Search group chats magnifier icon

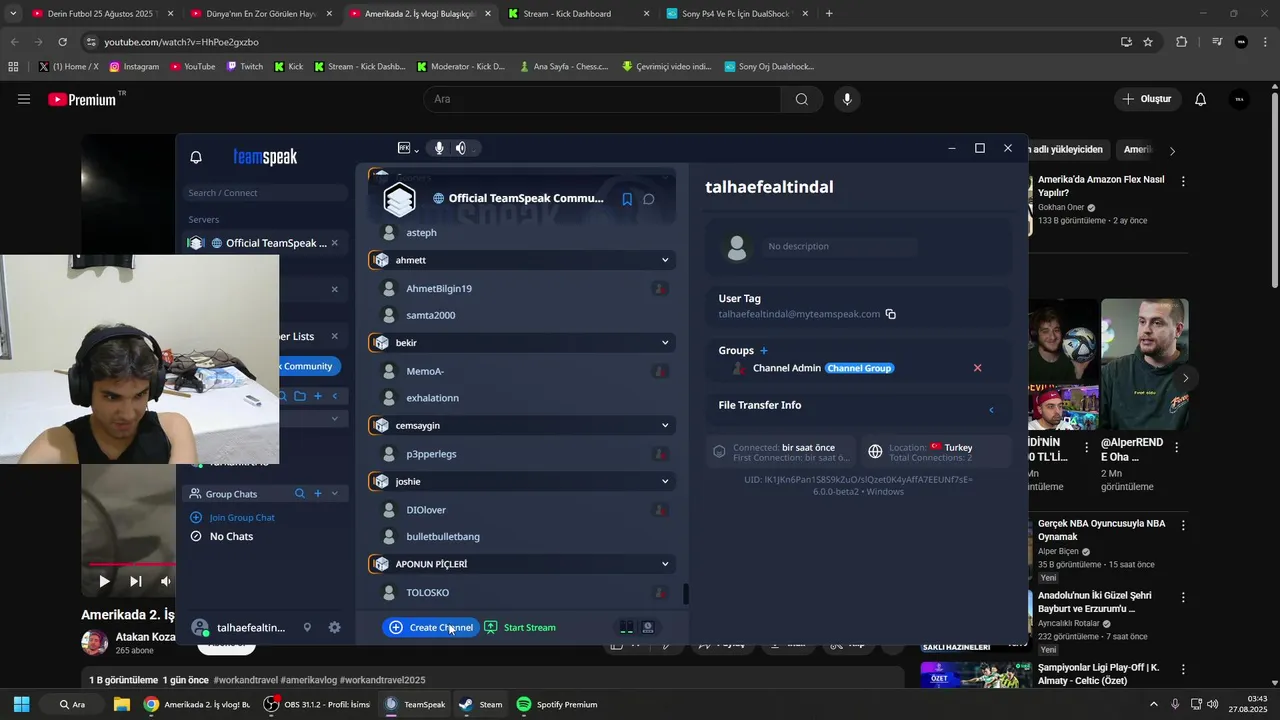coord(300,494)
